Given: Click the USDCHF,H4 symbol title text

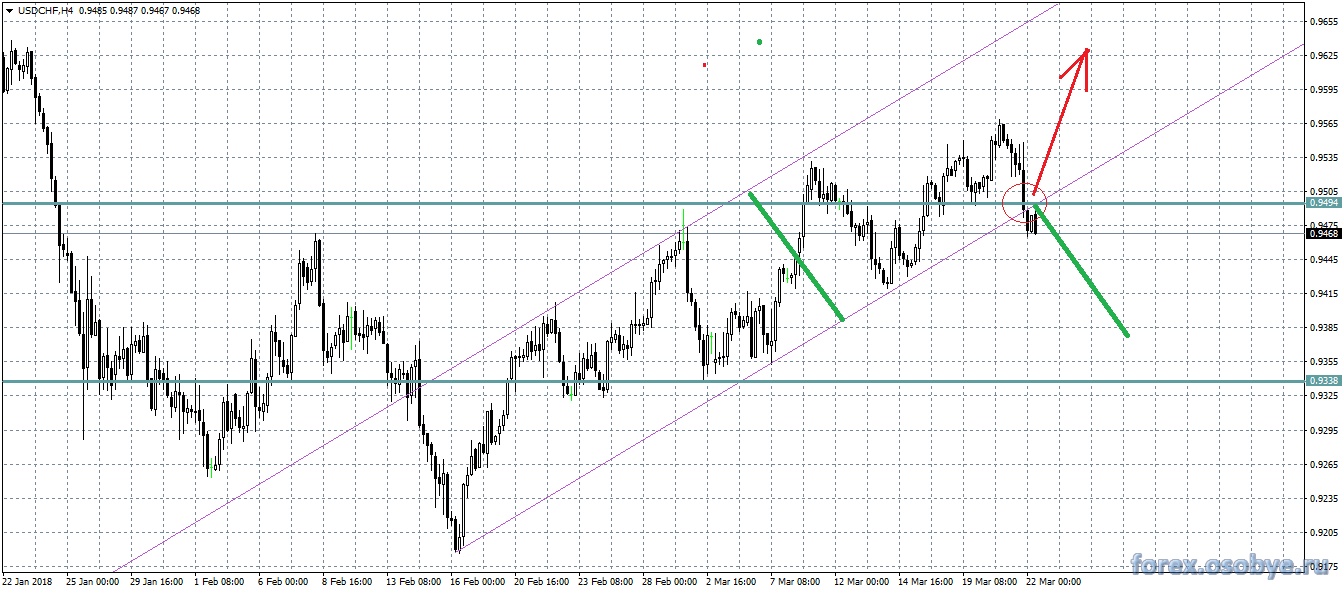Looking at the screenshot, I should point(44,10).
